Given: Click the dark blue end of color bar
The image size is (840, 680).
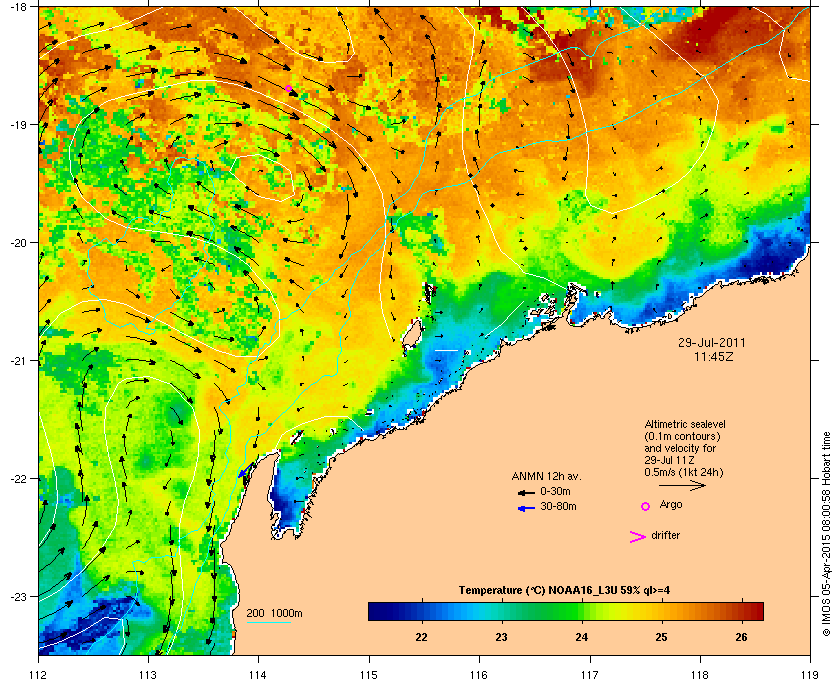Looking at the screenshot, I should coord(374,611).
